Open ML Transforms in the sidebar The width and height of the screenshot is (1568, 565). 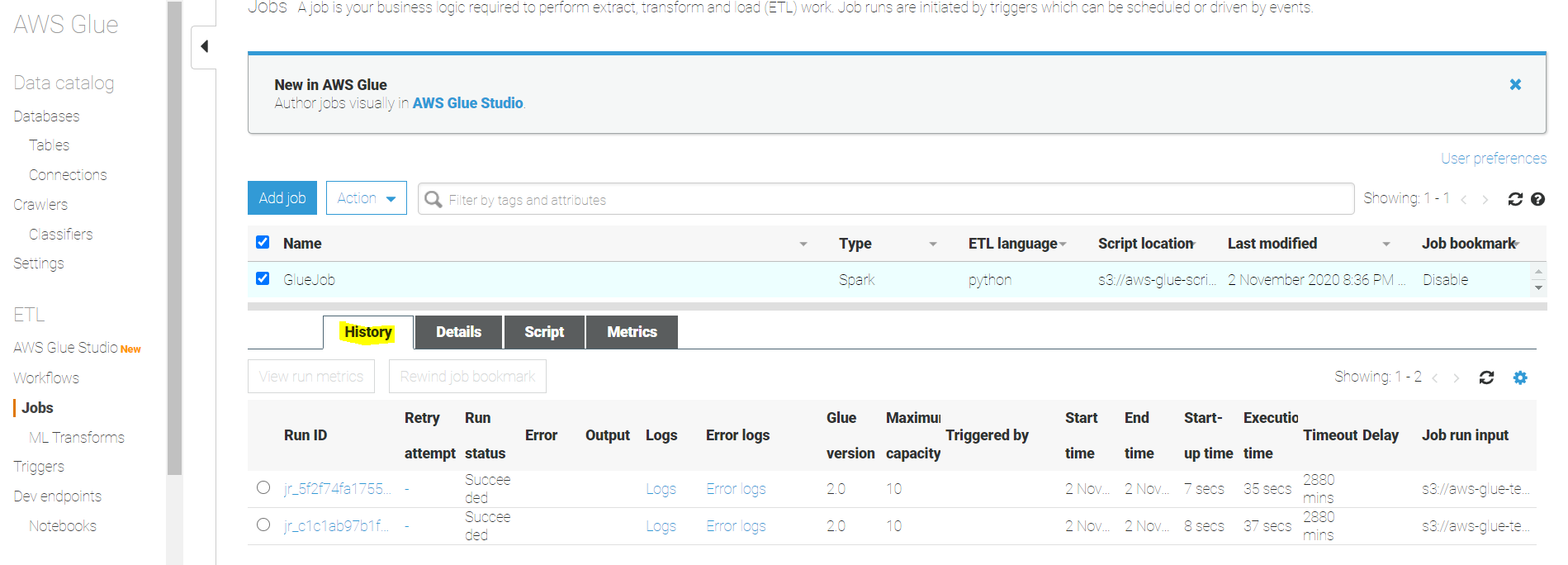77,438
